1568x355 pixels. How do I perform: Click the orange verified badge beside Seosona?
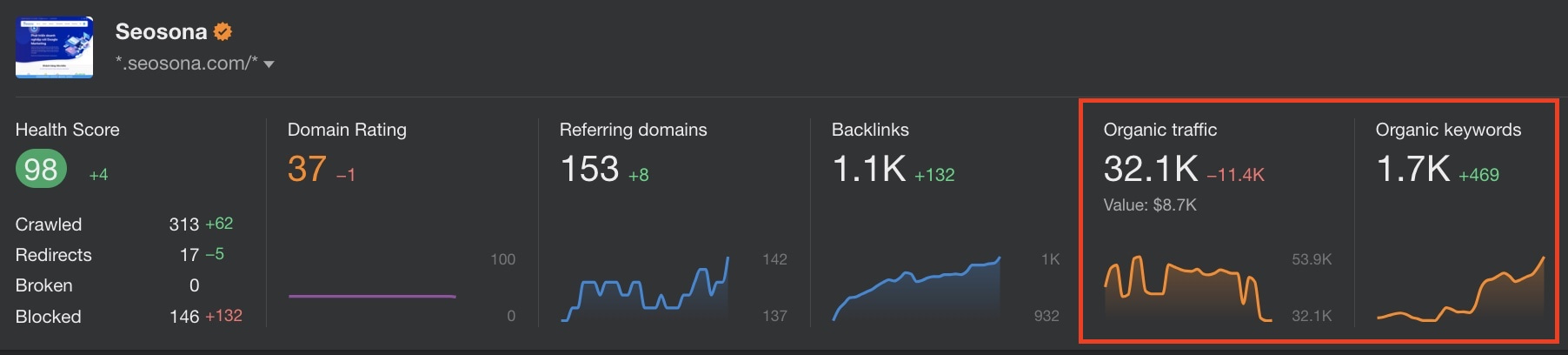click(223, 32)
